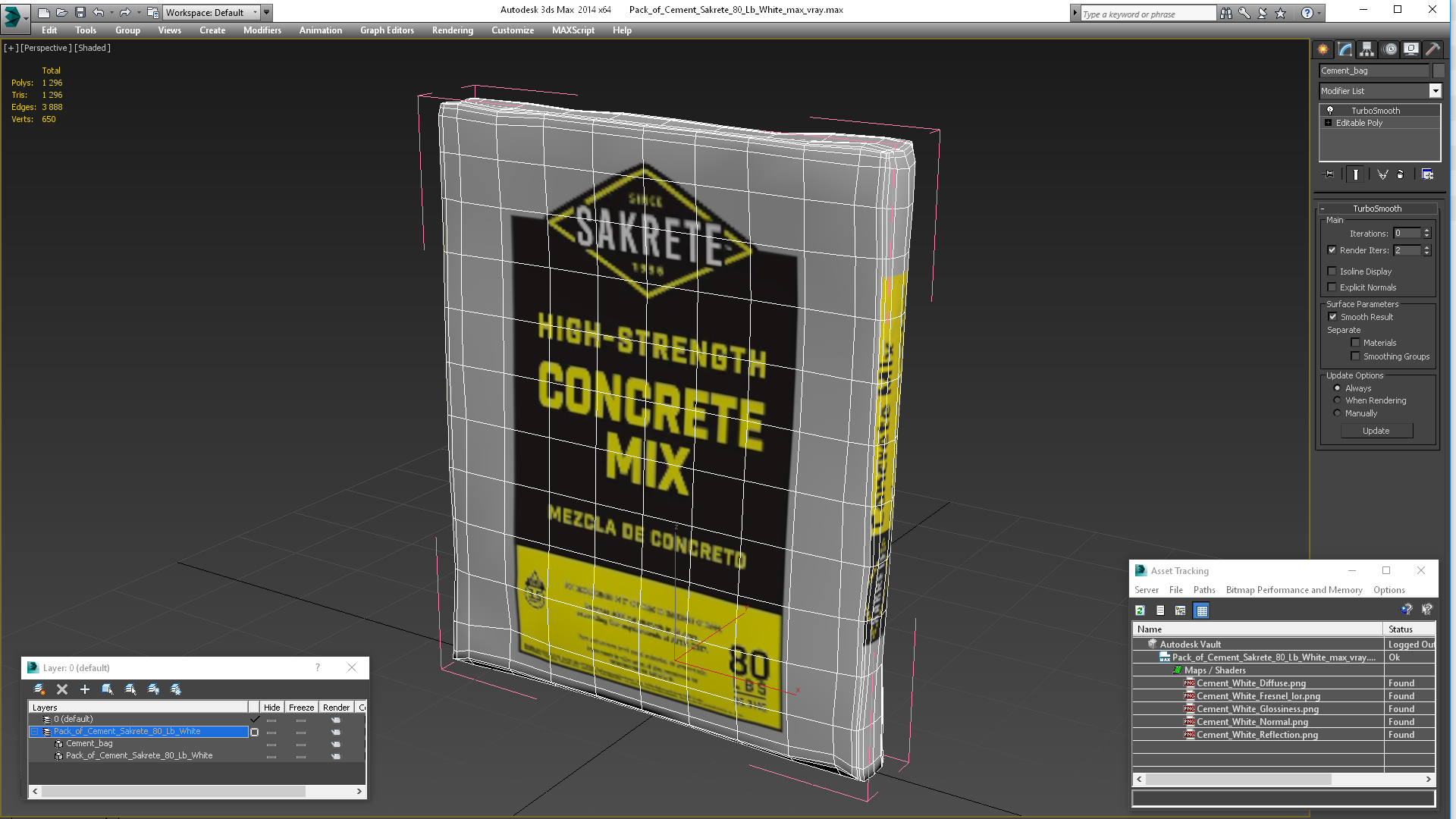Remove modifier from the stack icon

(1401, 174)
